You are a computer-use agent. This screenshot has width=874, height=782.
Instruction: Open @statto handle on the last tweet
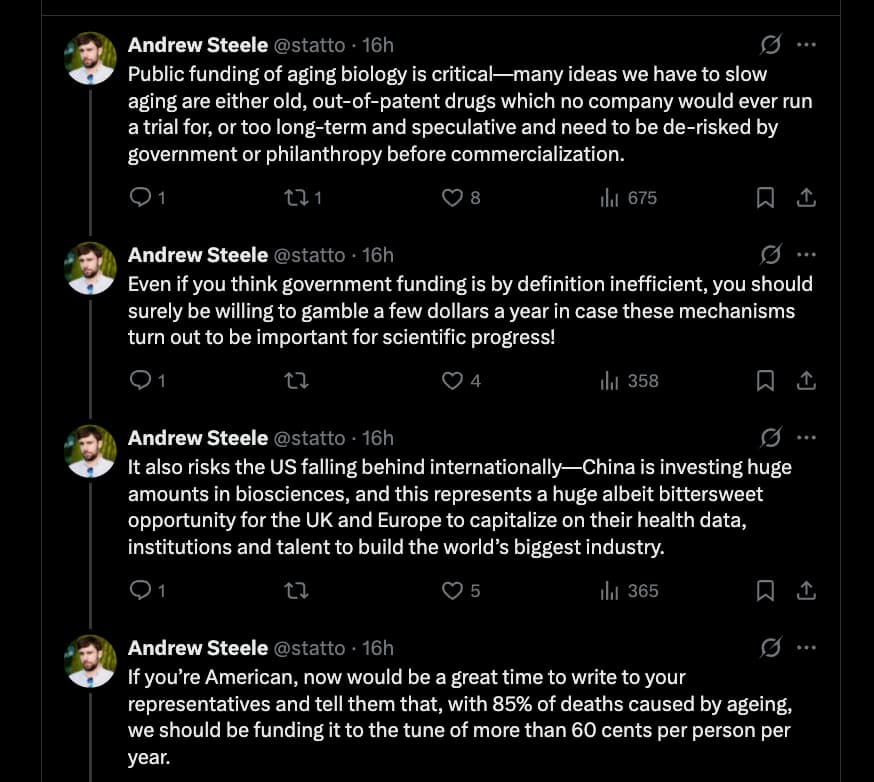pyautogui.click(x=309, y=648)
